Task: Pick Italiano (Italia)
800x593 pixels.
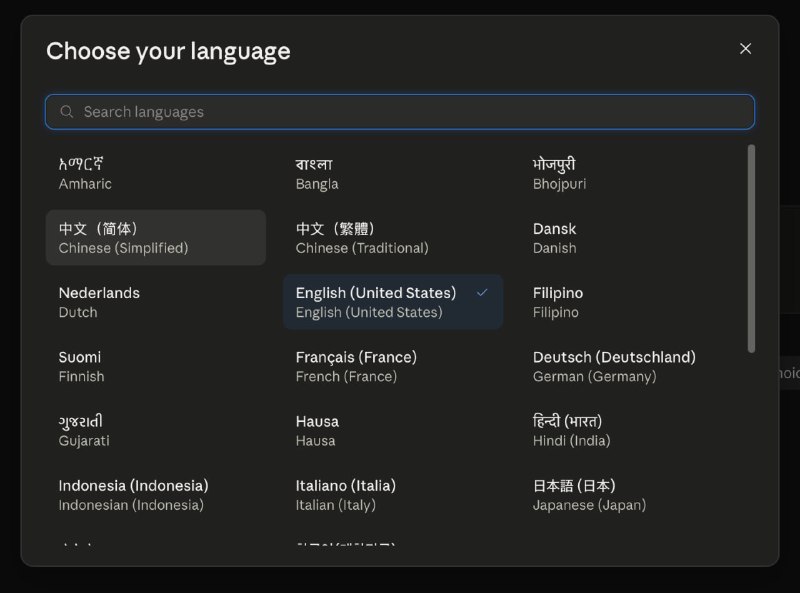Action: [x=393, y=495]
